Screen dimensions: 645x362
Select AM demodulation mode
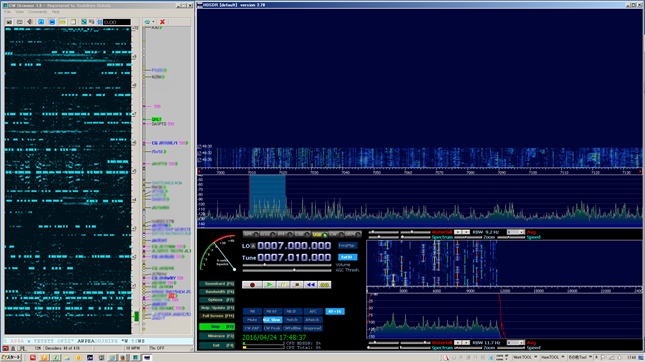pos(251,234)
